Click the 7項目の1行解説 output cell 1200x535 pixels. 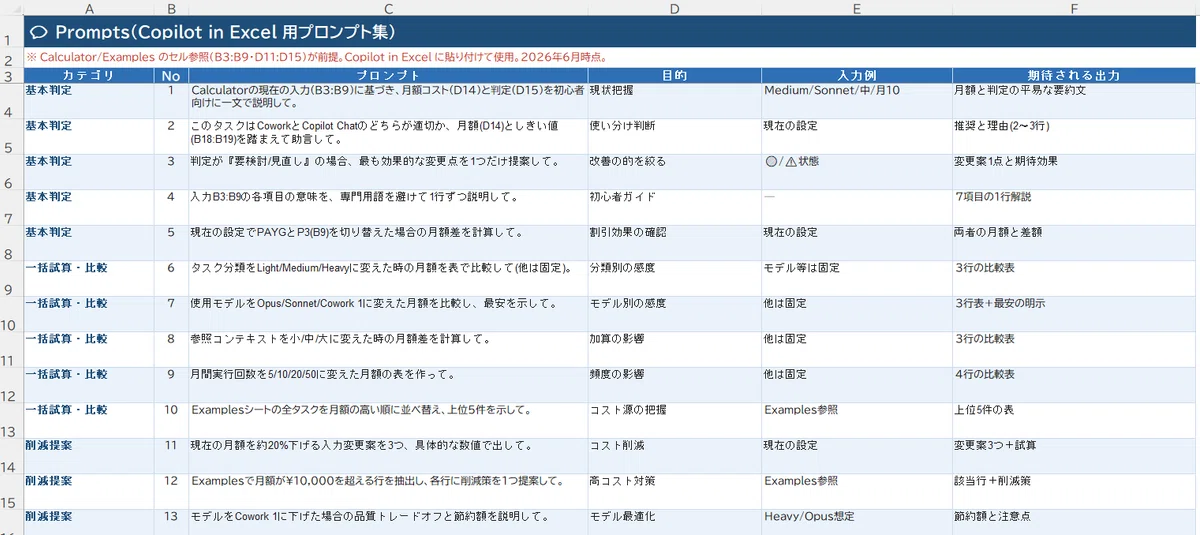1074,208
